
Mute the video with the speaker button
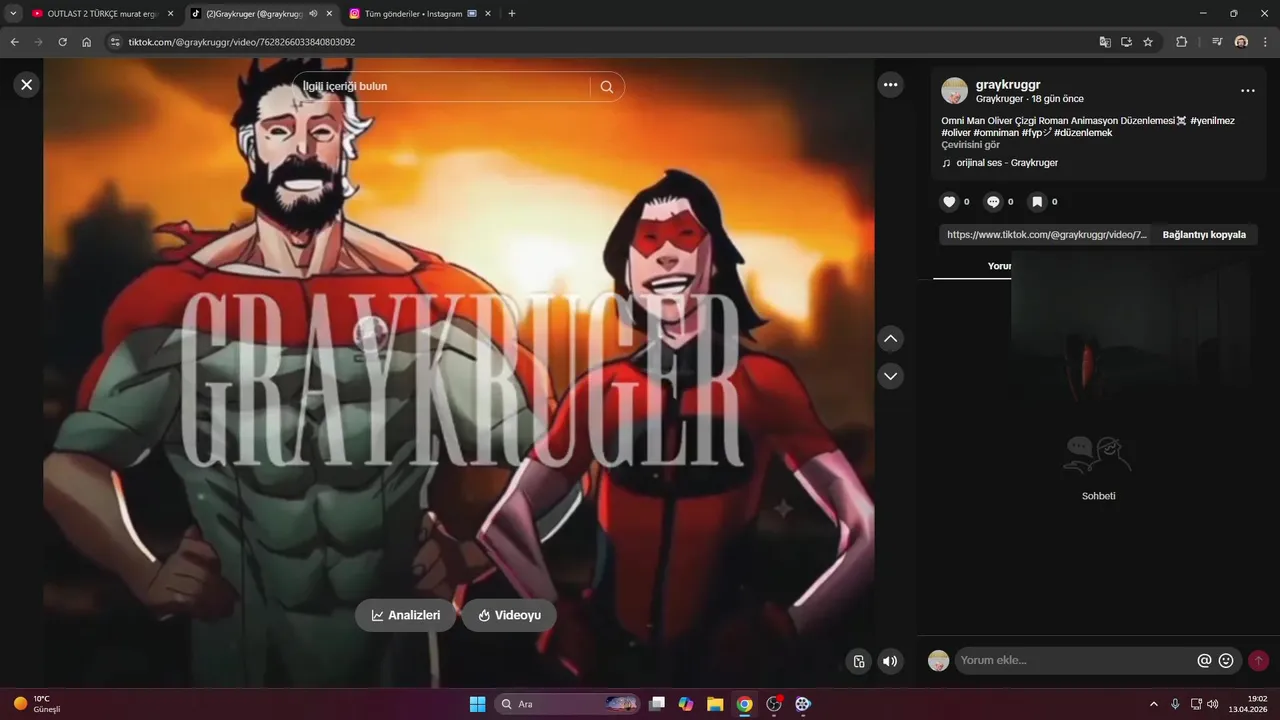coord(888,661)
